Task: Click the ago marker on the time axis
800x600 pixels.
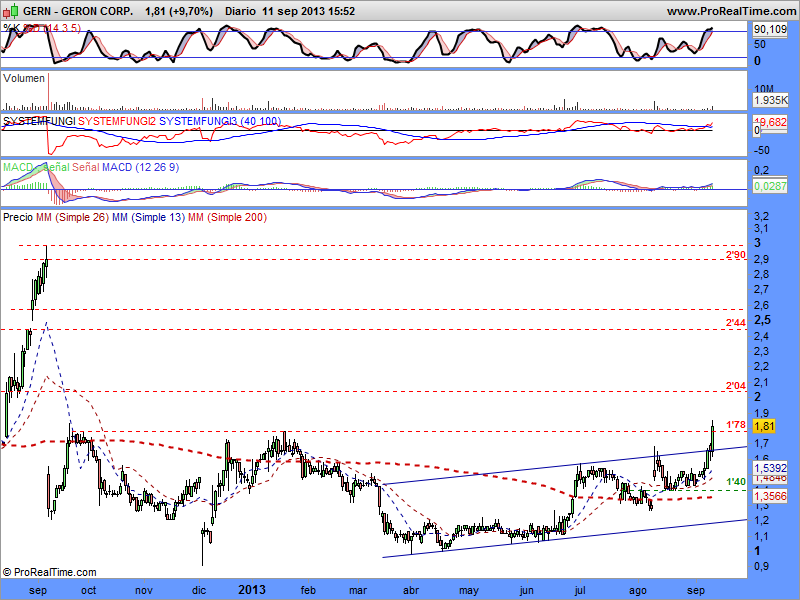Action: click(x=638, y=590)
